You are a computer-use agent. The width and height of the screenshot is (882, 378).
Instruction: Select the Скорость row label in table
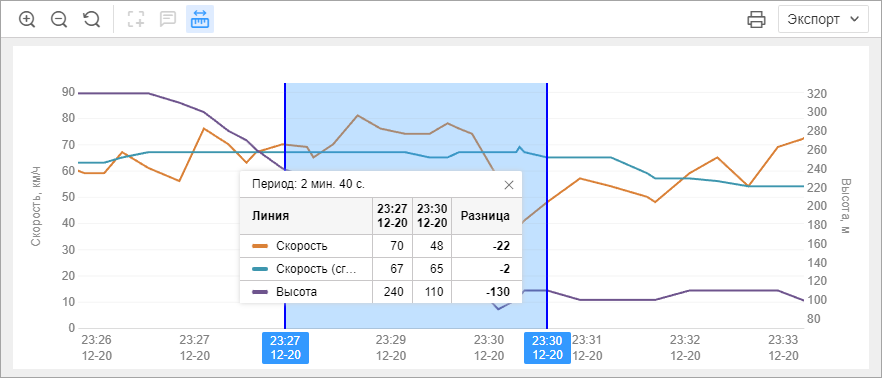point(302,246)
